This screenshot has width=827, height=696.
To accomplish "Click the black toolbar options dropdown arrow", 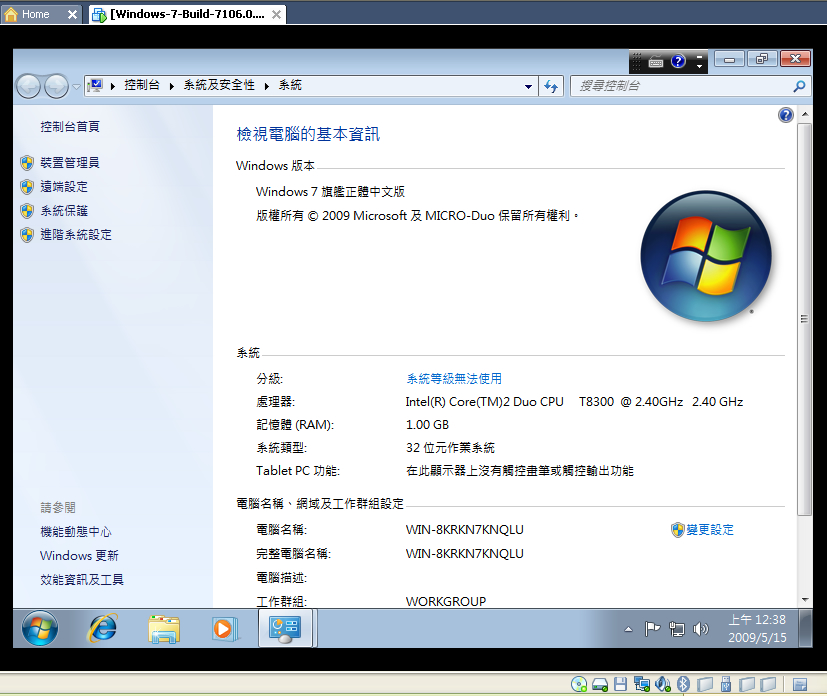I will click(x=699, y=66).
